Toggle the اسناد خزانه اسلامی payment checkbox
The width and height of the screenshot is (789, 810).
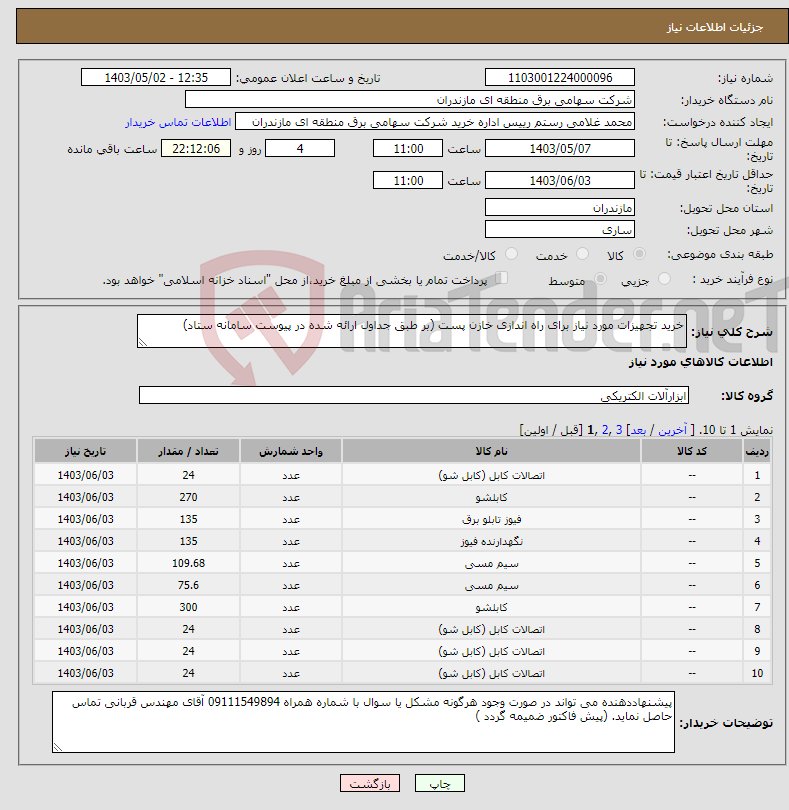[x=501, y=278]
